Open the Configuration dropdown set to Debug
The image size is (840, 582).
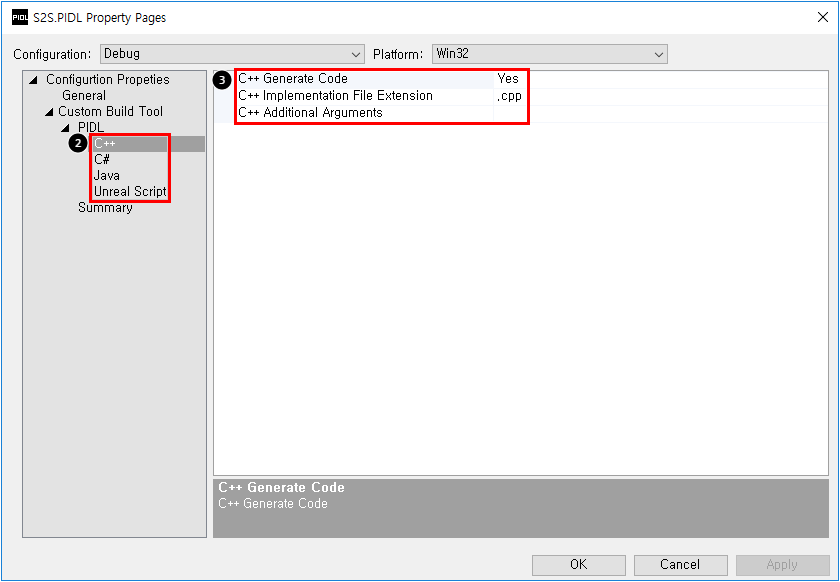tap(232, 54)
